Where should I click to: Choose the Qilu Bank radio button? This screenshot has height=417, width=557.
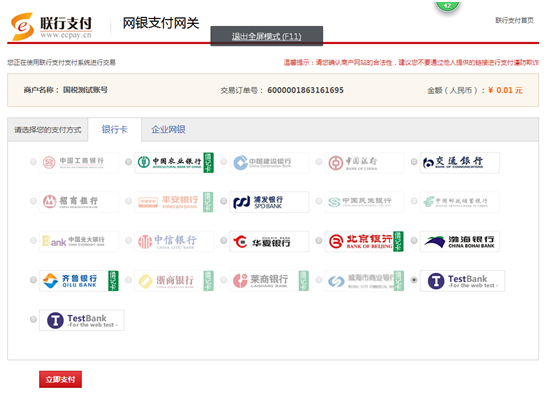coord(33,280)
